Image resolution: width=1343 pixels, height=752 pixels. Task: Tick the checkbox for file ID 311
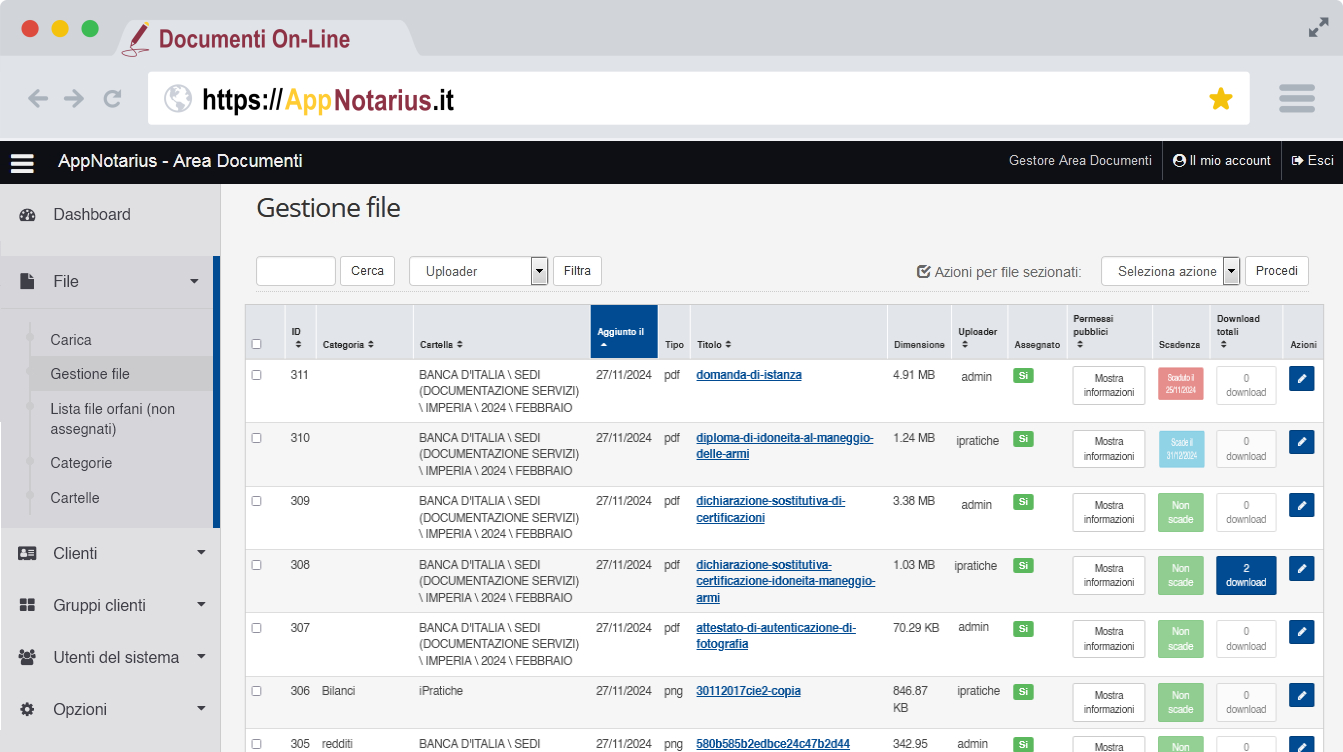pos(257,375)
